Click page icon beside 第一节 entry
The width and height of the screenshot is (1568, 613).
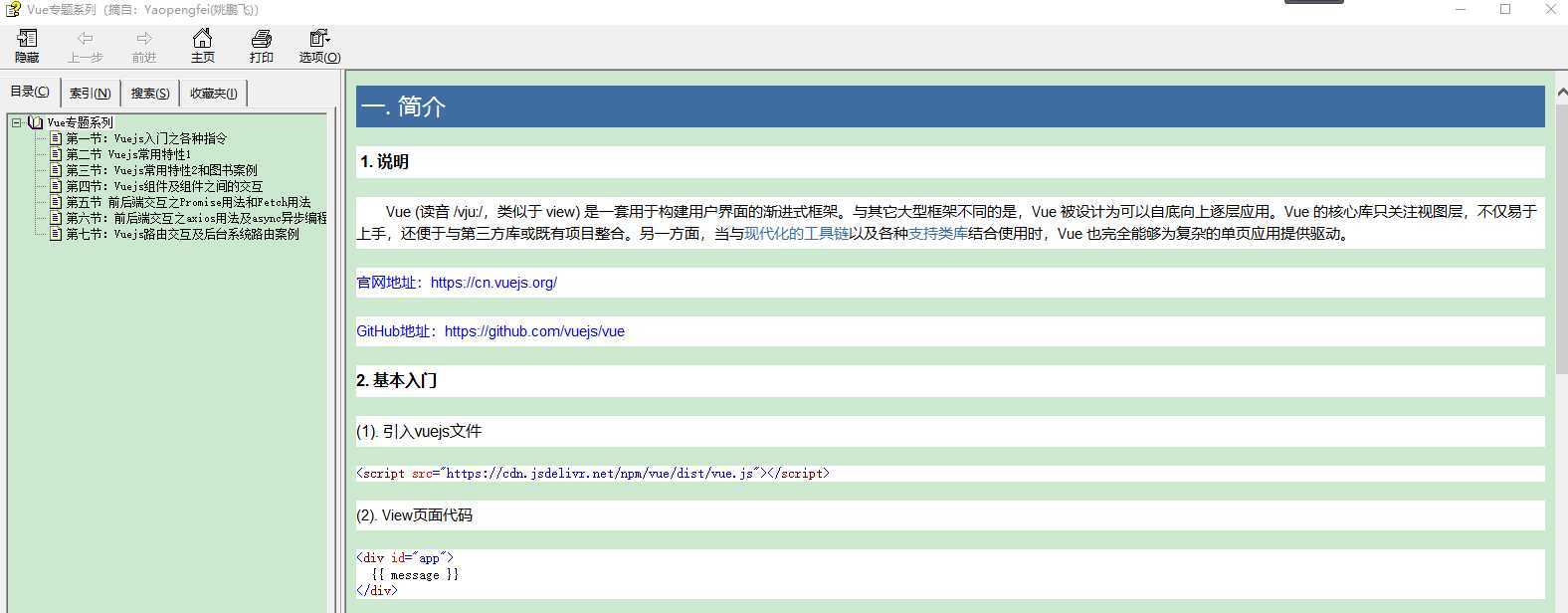click(x=56, y=138)
